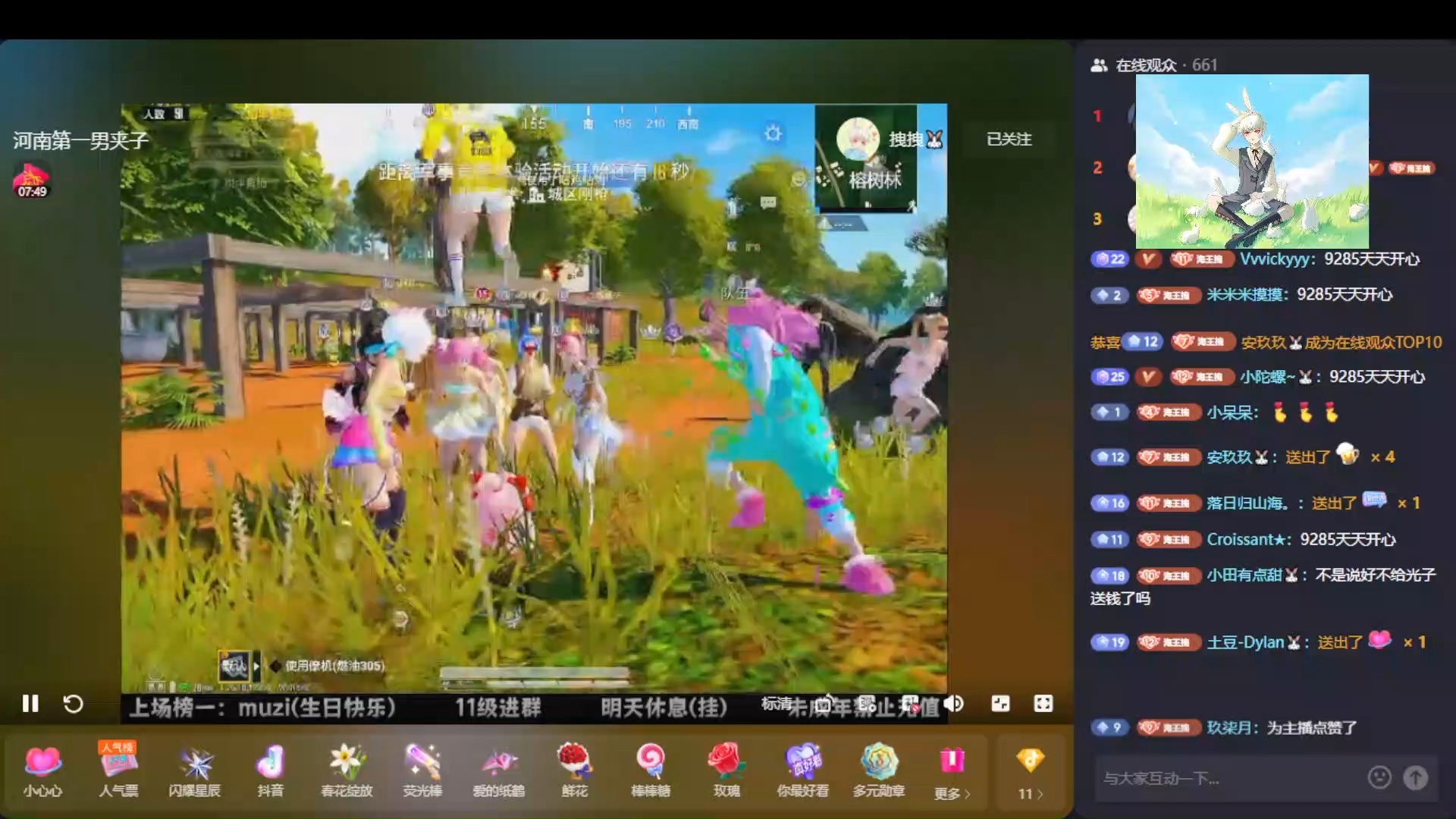
Task: Open streamer name 河南第一男夹子
Action: 80,140
